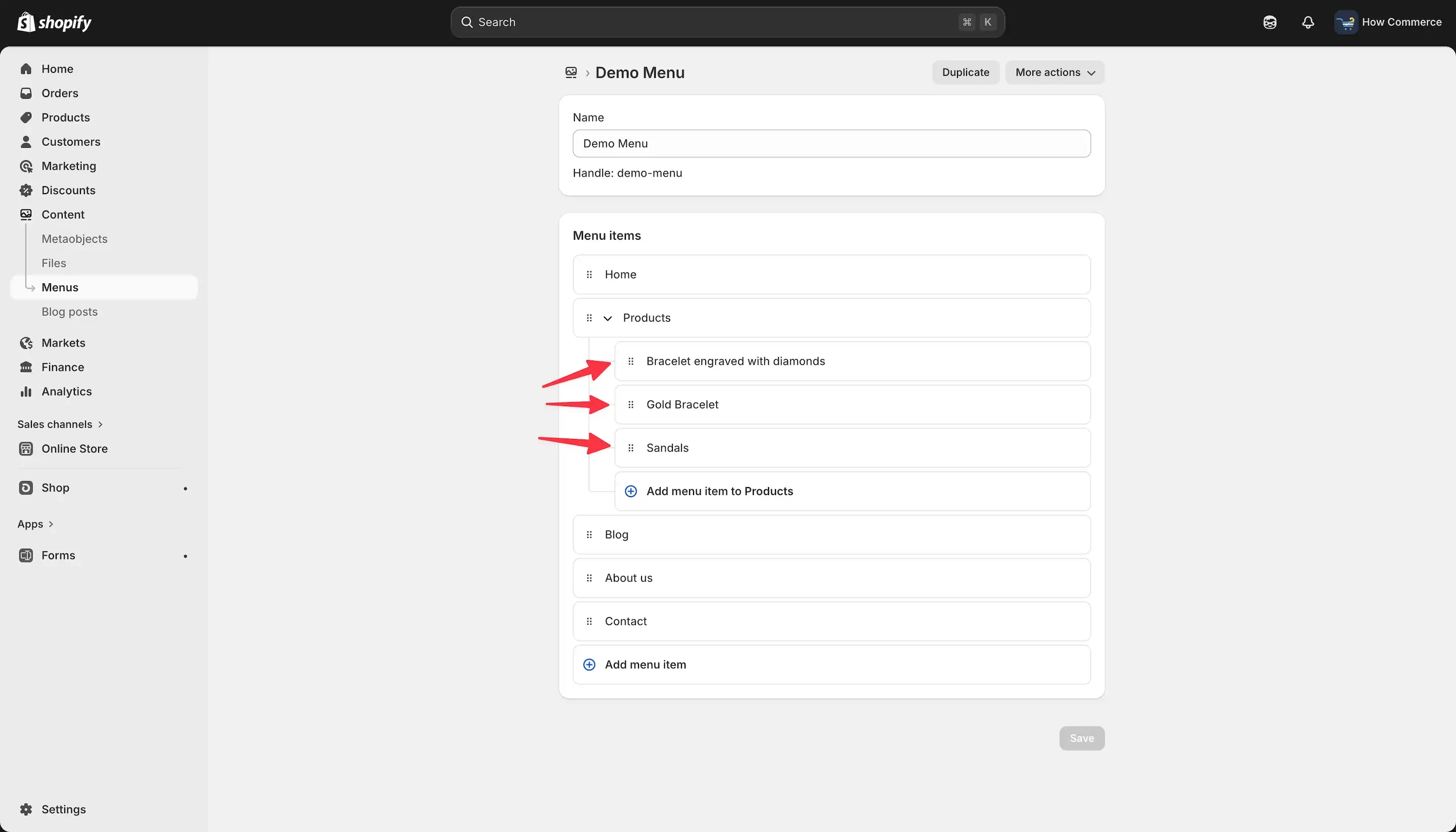
Task: Open the How Commerce store avatar
Action: (x=1346, y=22)
